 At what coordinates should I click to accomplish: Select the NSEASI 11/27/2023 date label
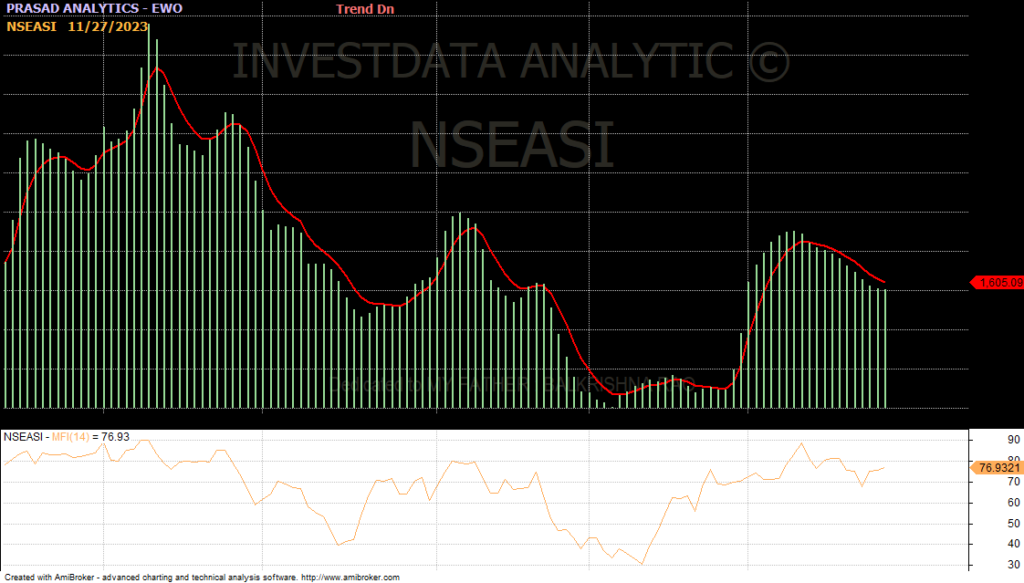click(x=77, y=26)
